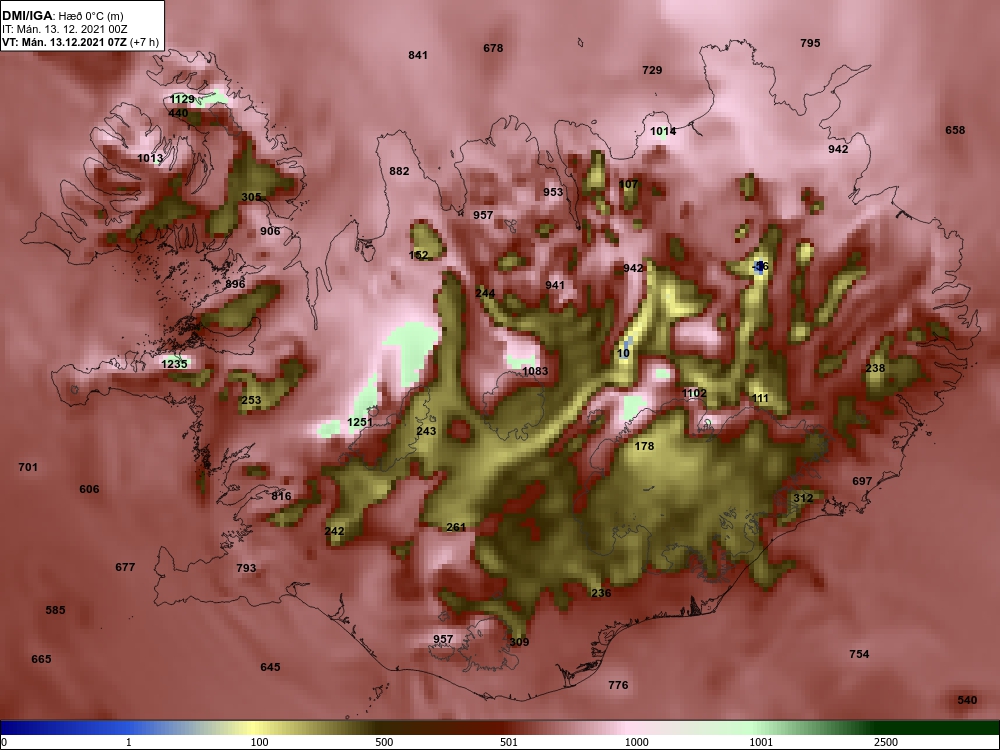Select the 261 map value label

[x=456, y=527]
